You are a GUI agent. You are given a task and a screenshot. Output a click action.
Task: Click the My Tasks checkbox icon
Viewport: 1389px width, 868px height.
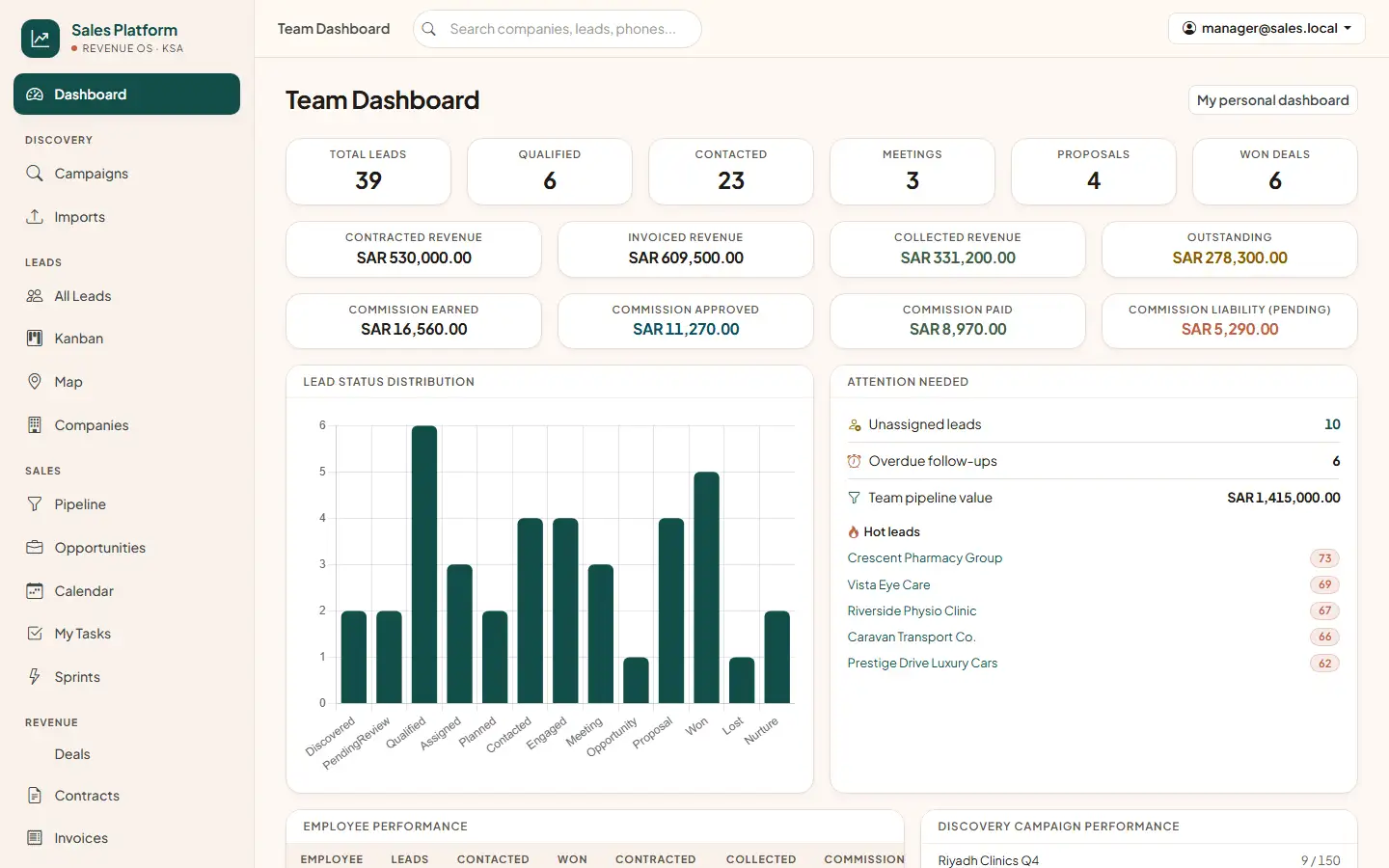(x=35, y=634)
